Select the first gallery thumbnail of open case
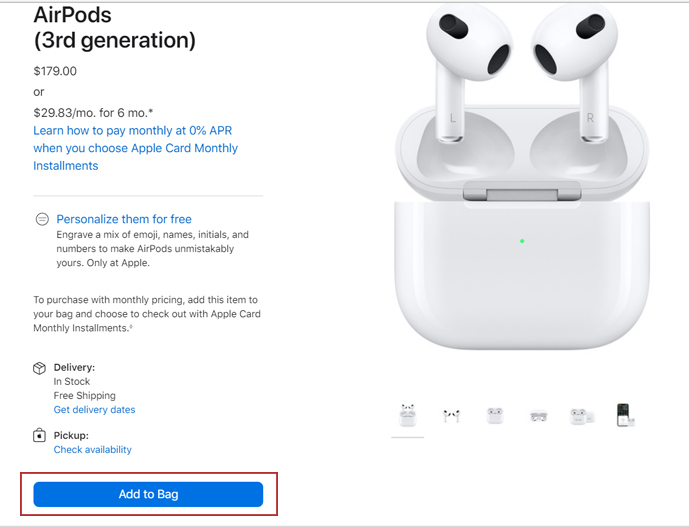 (407, 415)
